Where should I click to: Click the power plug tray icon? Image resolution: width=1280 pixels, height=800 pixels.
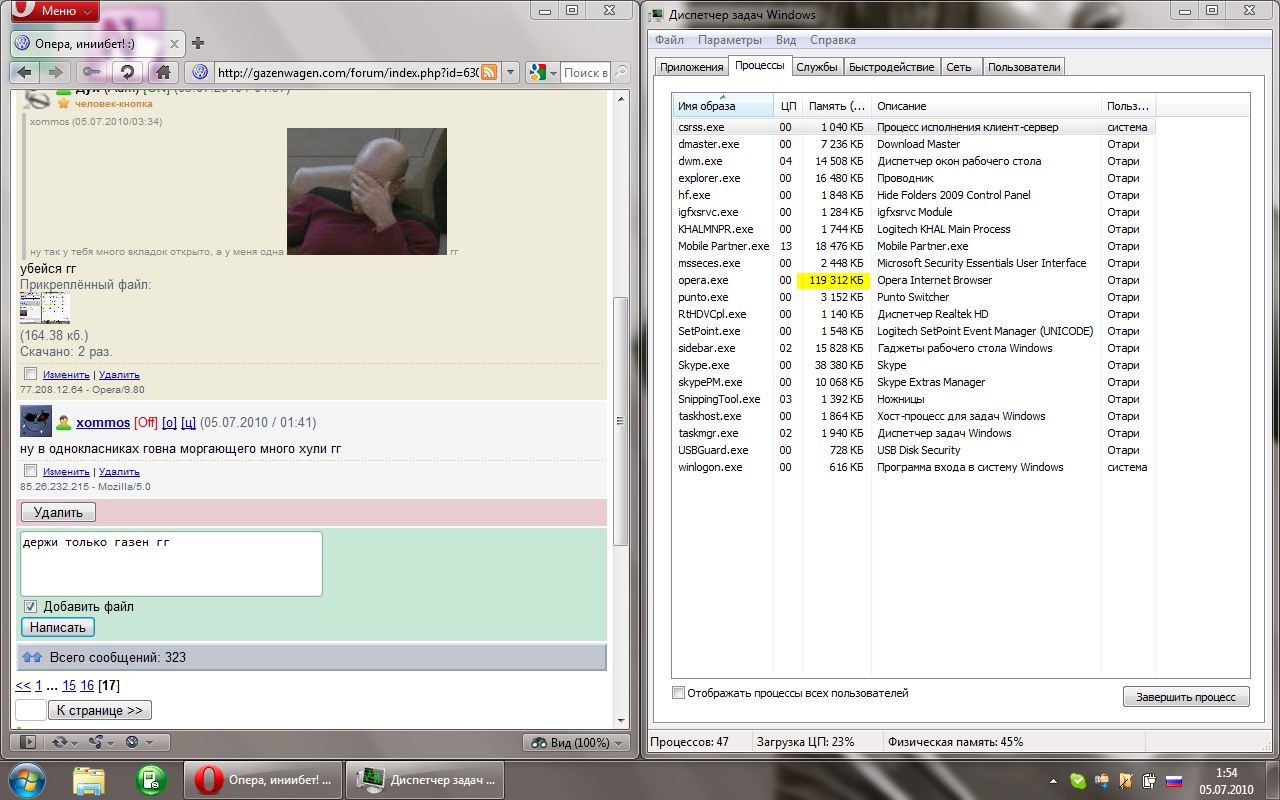point(1150,781)
